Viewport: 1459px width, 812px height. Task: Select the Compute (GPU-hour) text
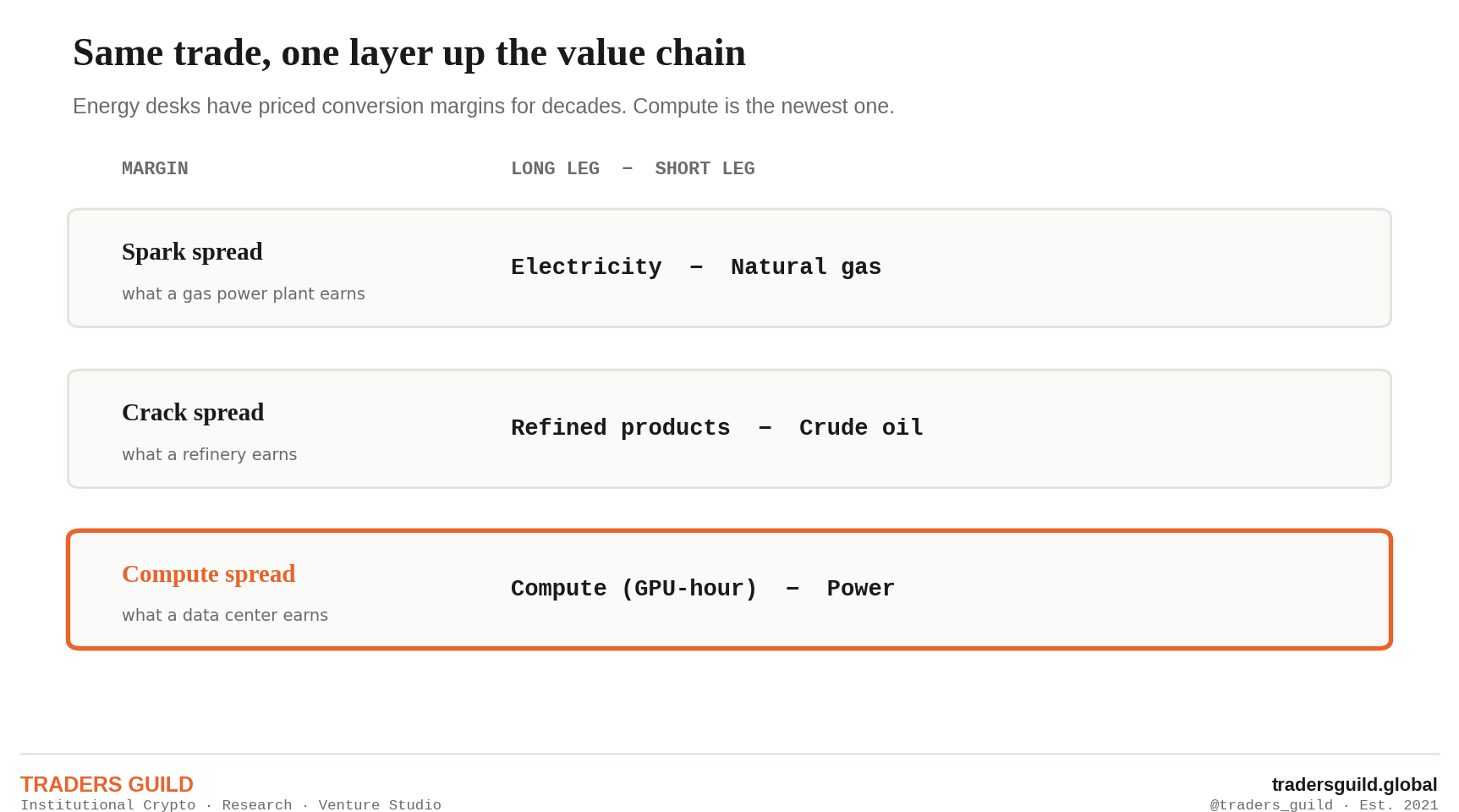(x=634, y=589)
